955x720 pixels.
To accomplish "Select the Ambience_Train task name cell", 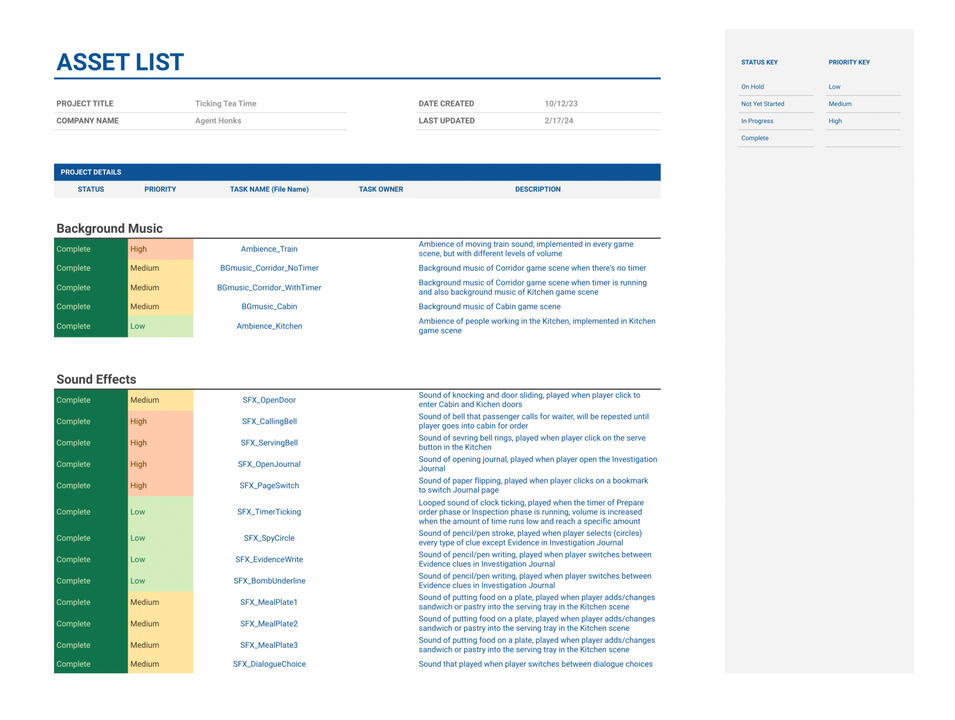I will [x=269, y=249].
